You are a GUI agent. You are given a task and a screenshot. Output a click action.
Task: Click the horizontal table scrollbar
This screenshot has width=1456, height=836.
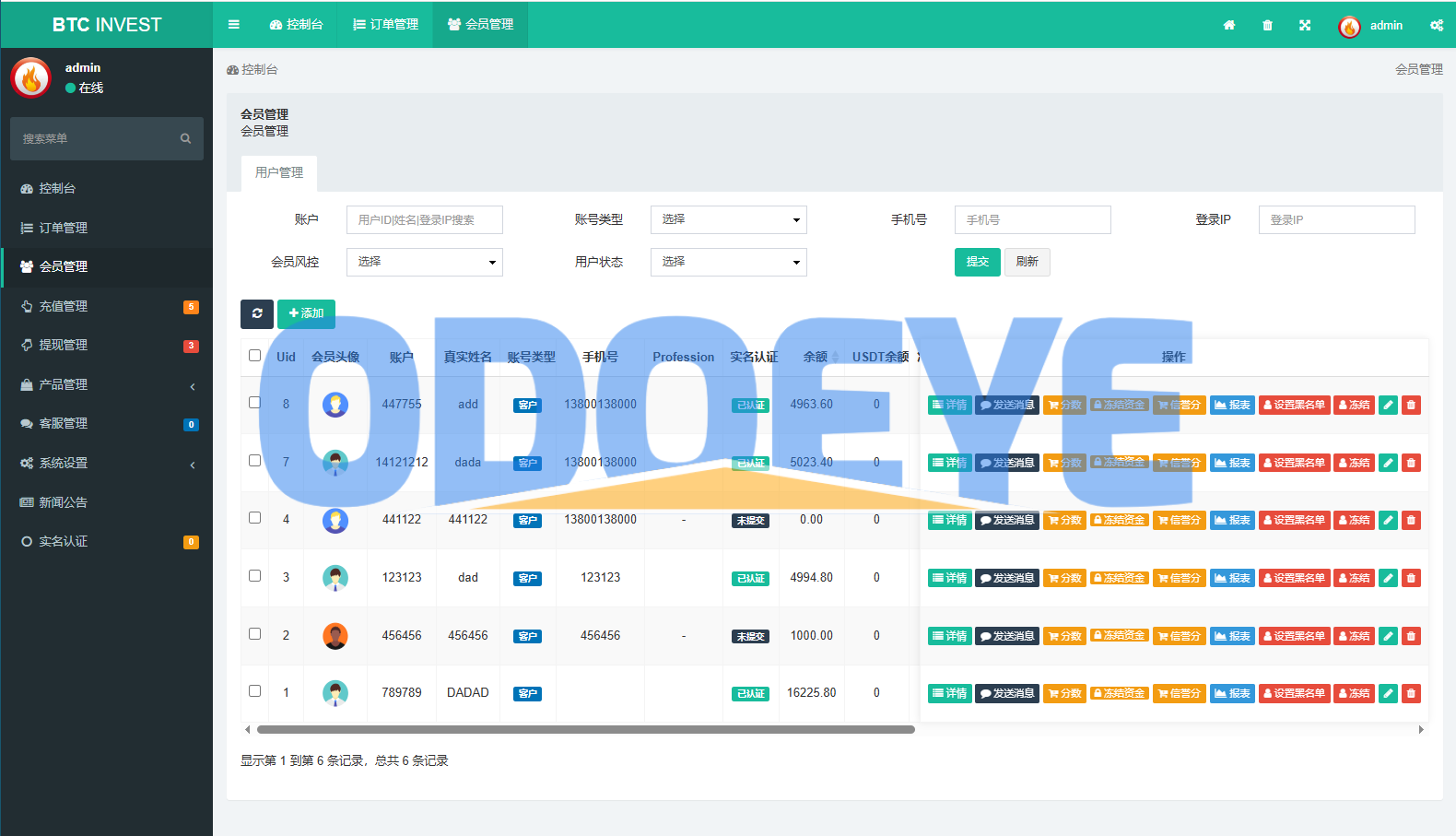[586, 729]
